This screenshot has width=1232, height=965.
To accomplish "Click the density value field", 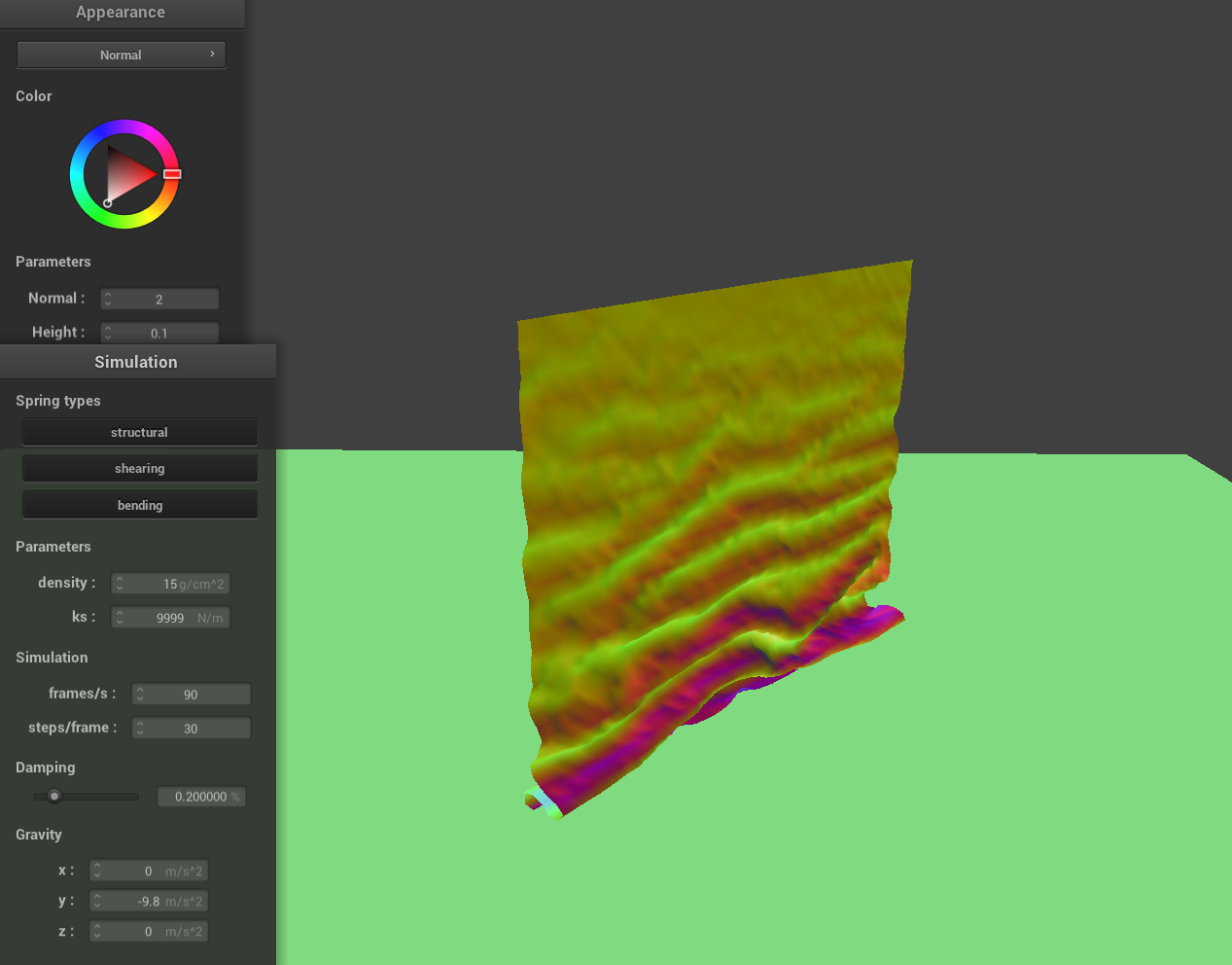I will (x=170, y=584).
